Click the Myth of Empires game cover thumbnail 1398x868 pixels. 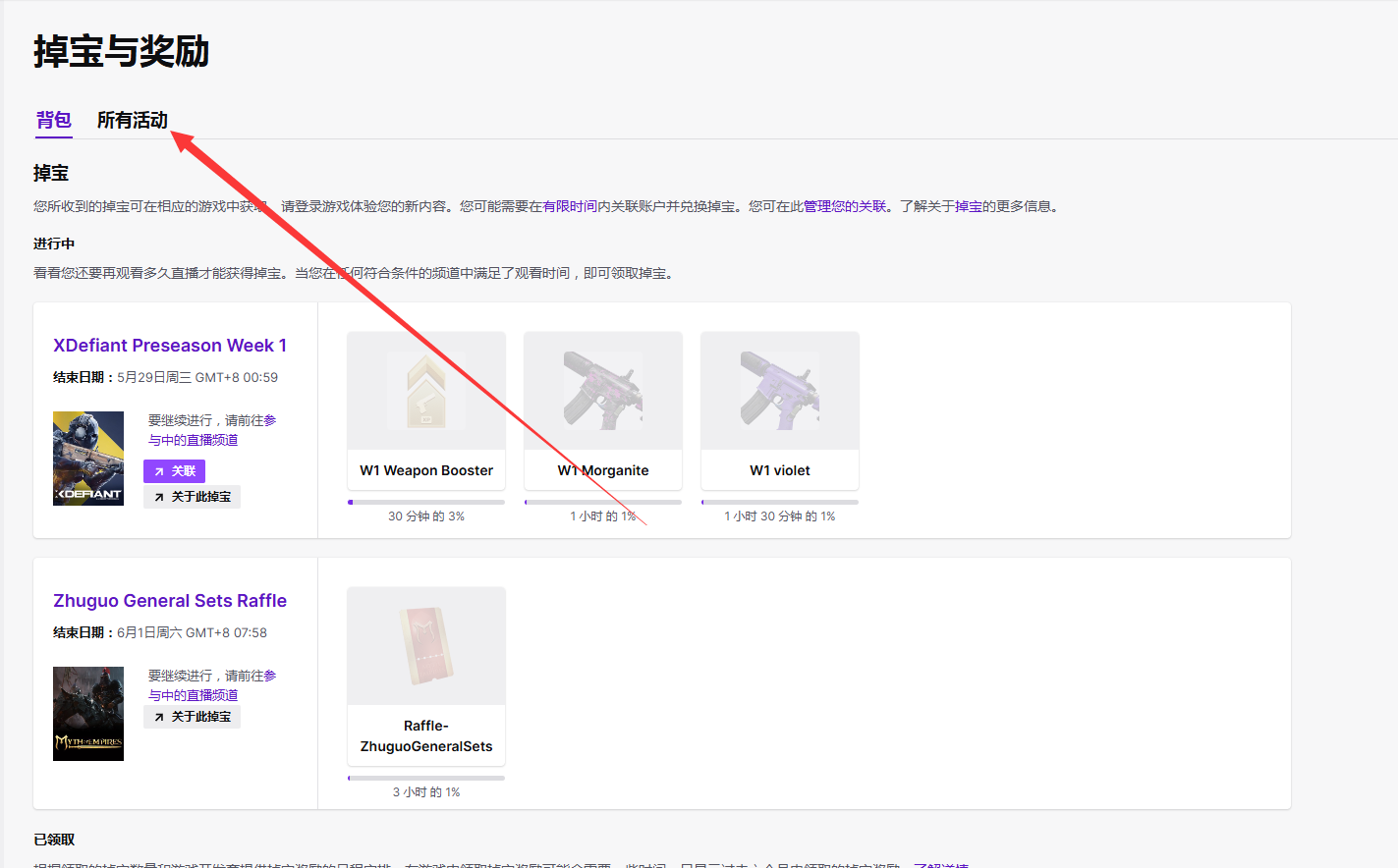[x=88, y=714]
